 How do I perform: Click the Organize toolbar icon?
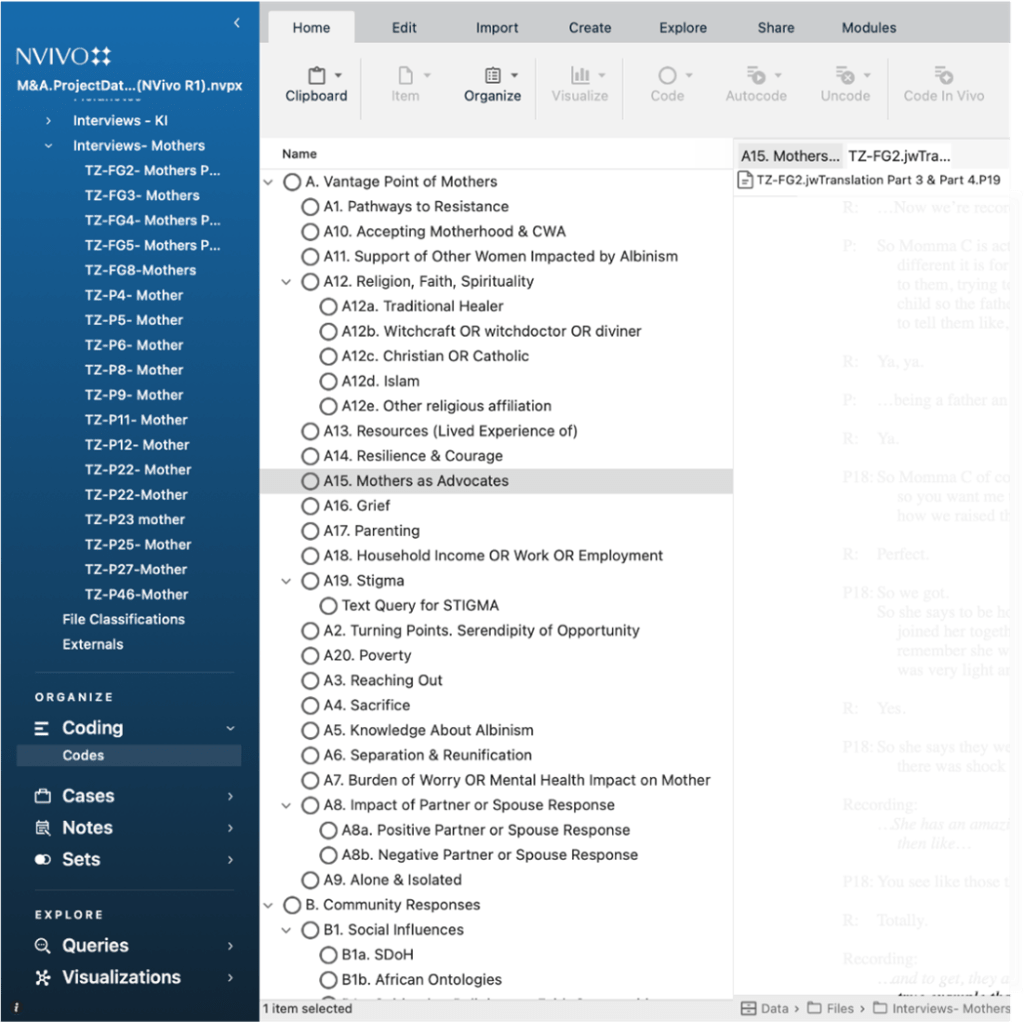point(492,76)
